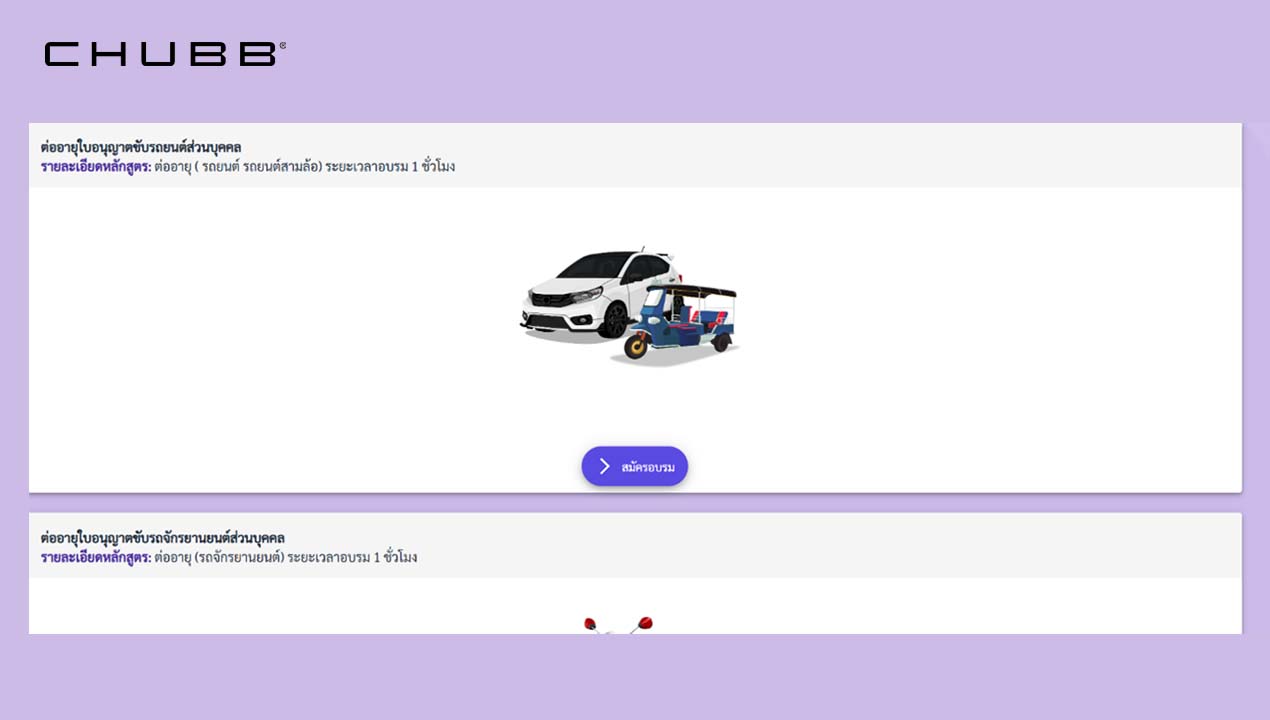Screen dimensions: 1270x720
Task: Click the car course description mentioning รถยนต์สามล้อ
Action: click(x=305, y=166)
